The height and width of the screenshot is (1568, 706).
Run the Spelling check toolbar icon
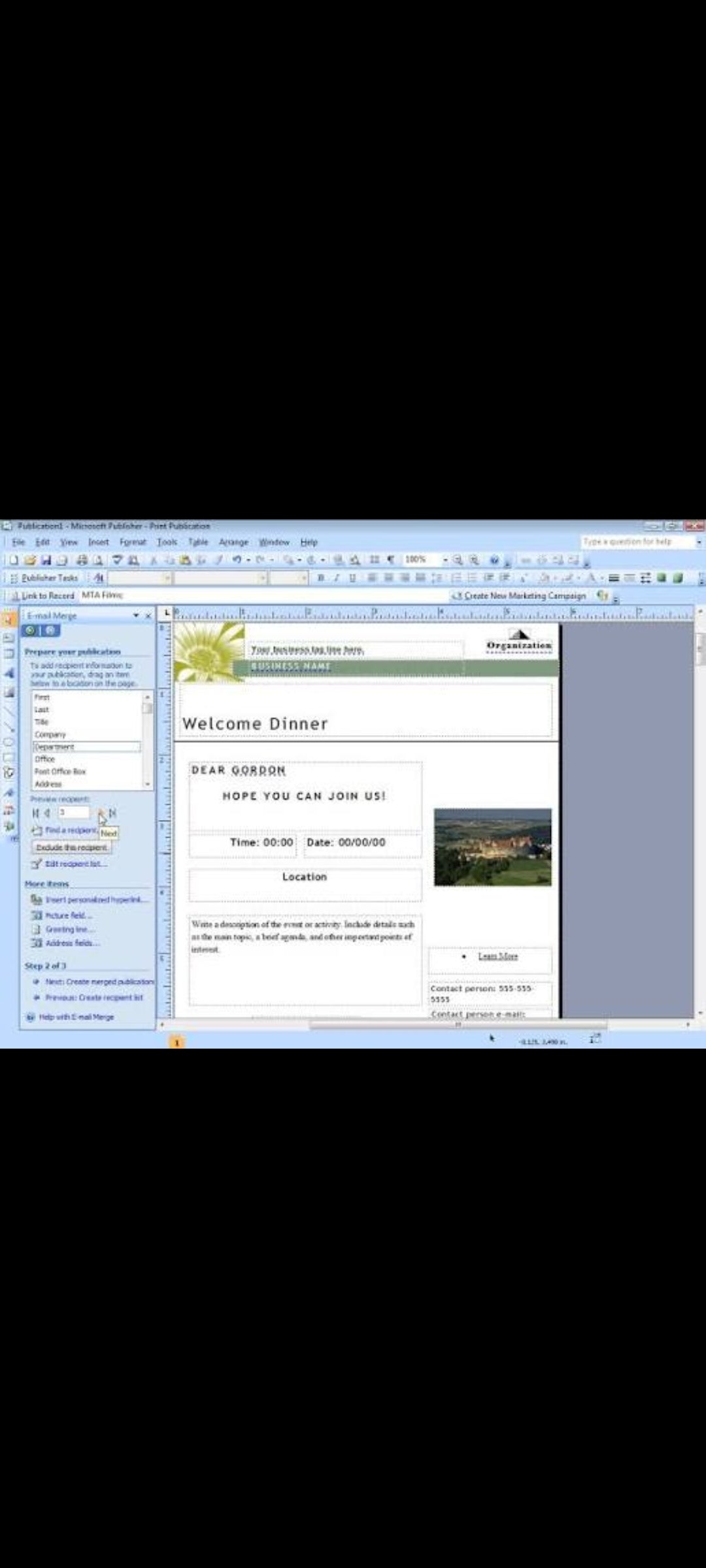pos(117,560)
